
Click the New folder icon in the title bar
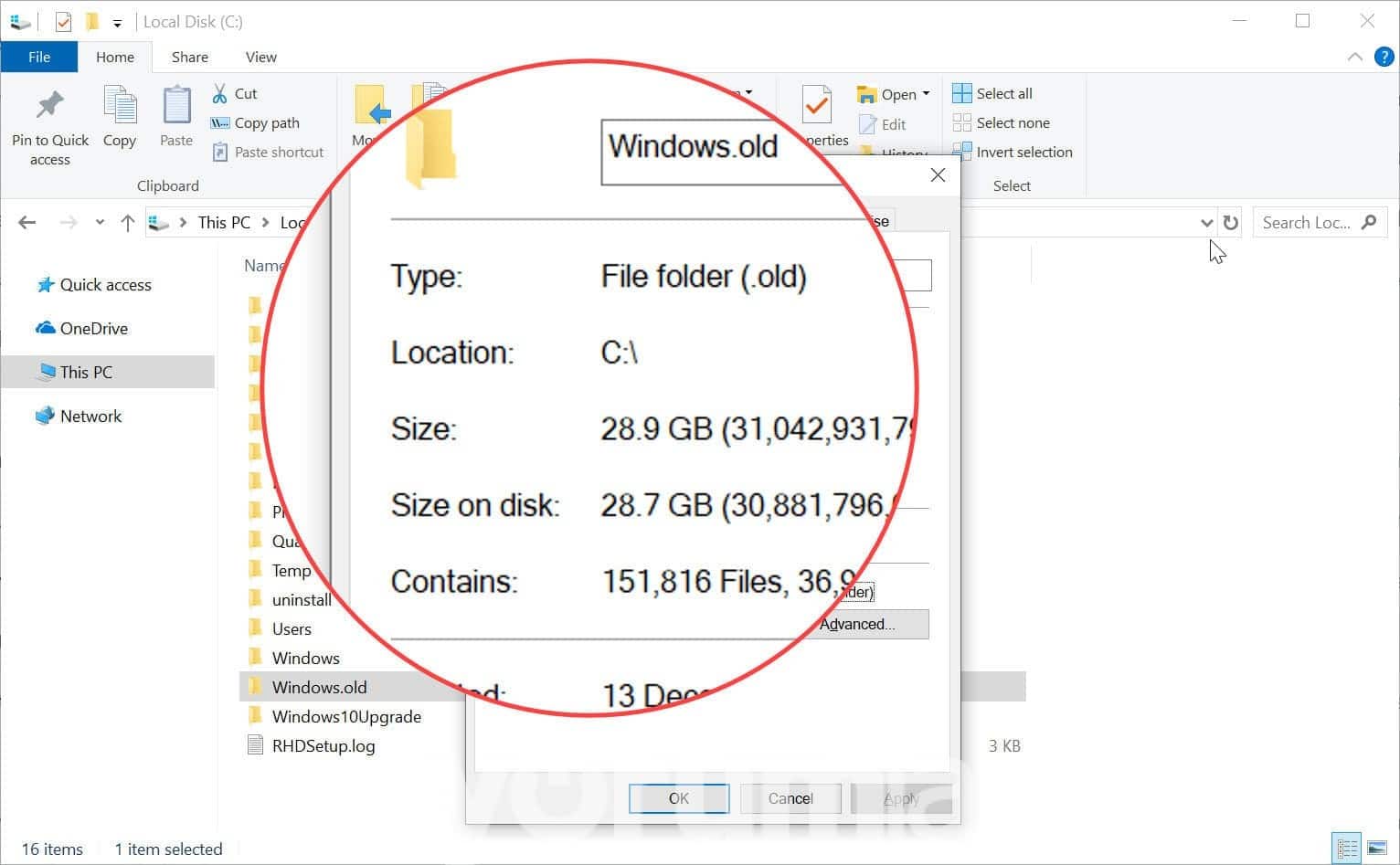pyautogui.click(x=91, y=21)
